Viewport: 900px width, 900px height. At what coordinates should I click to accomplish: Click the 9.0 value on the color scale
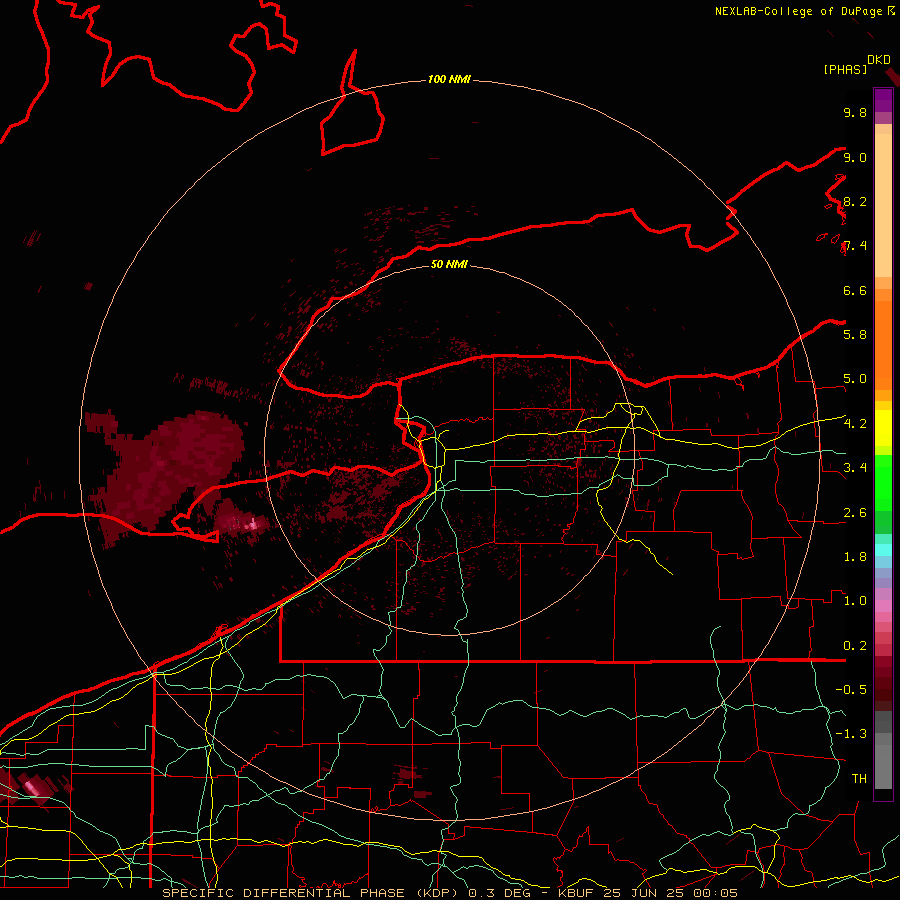coord(855,157)
